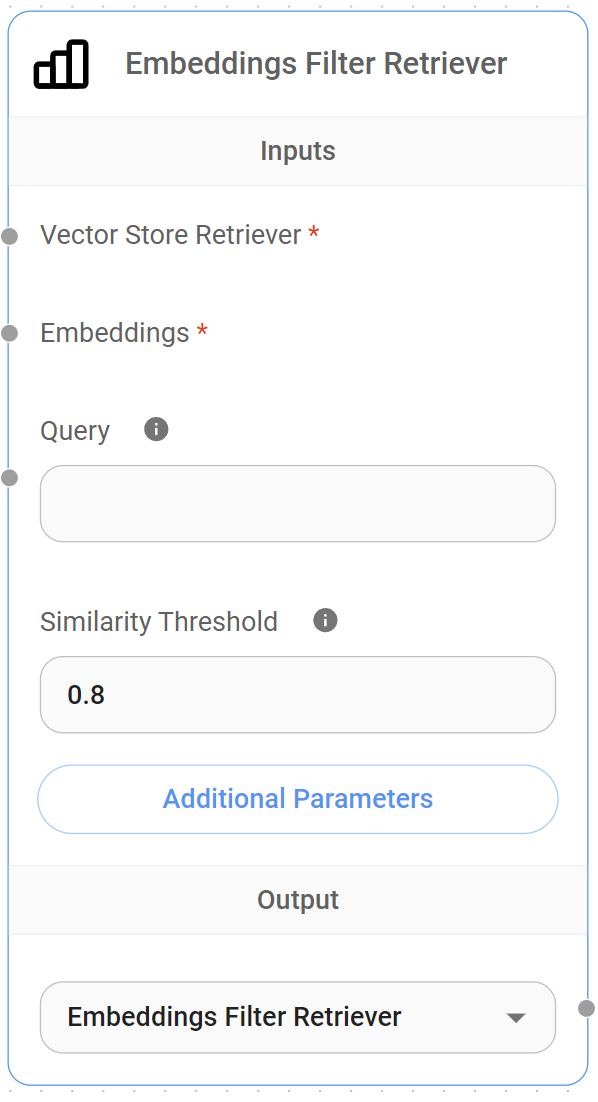Open the Query info tooltip icon
This screenshot has height=1102, width=598.
point(156,429)
